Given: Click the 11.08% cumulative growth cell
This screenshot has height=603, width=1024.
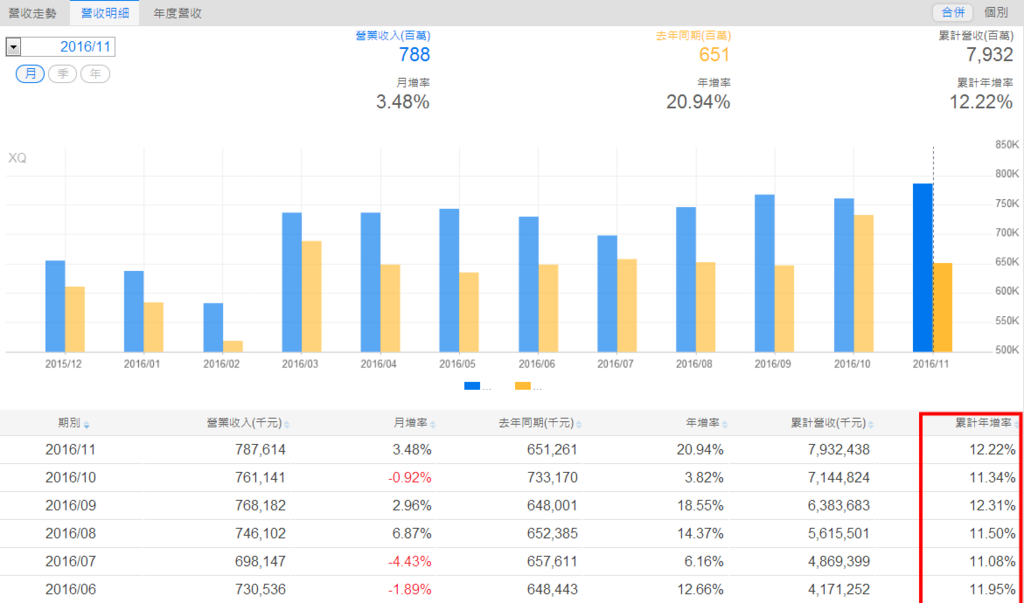Looking at the screenshot, I should pos(993,561).
